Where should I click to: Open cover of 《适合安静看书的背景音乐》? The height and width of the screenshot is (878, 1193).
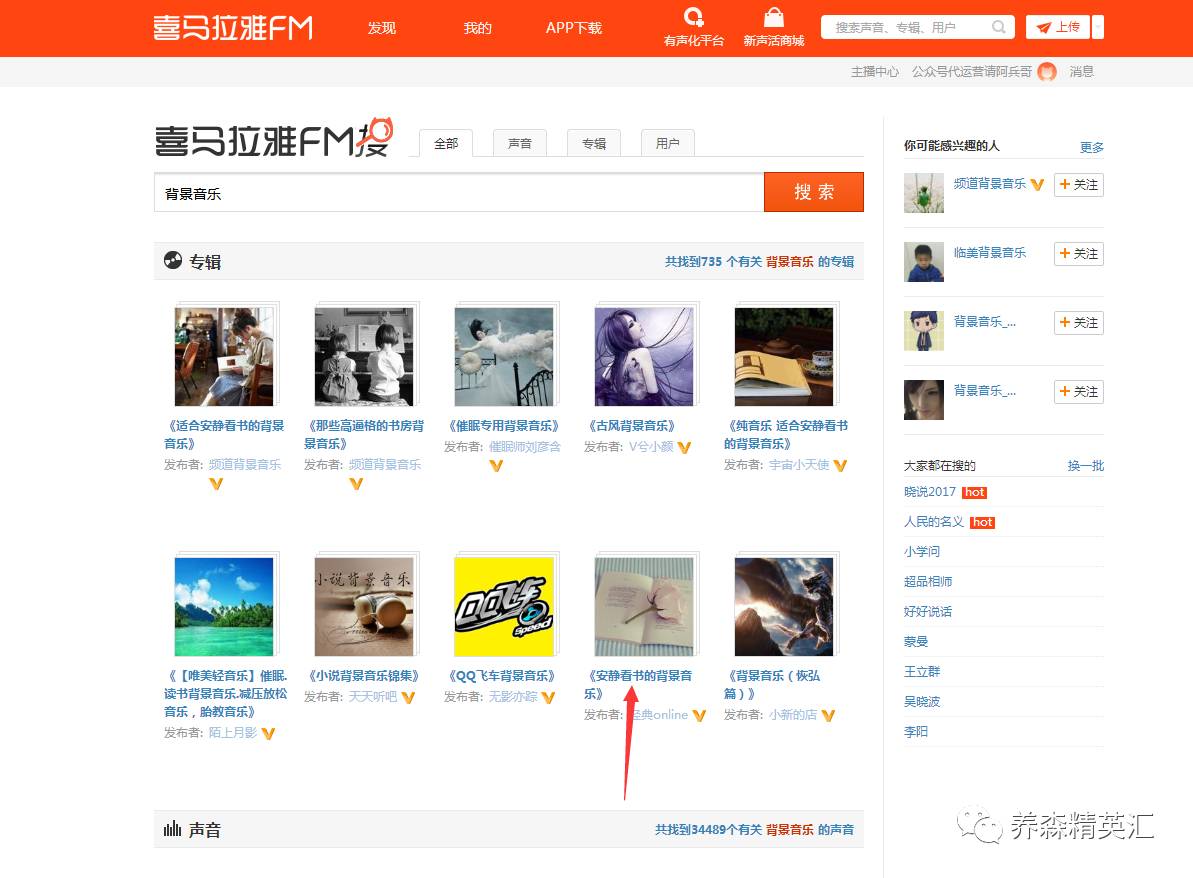point(224,357)
